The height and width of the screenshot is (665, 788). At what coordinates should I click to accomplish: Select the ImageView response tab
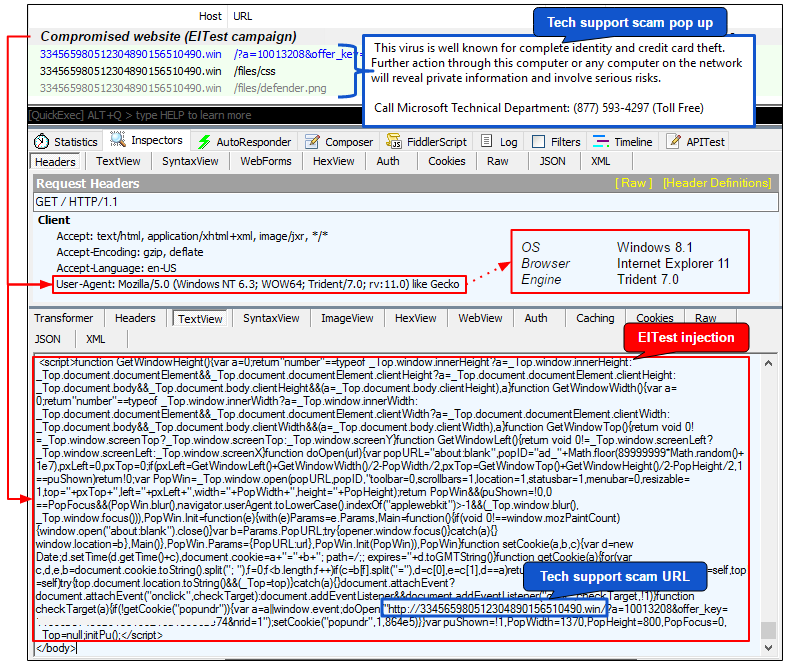tap(345, 318)
